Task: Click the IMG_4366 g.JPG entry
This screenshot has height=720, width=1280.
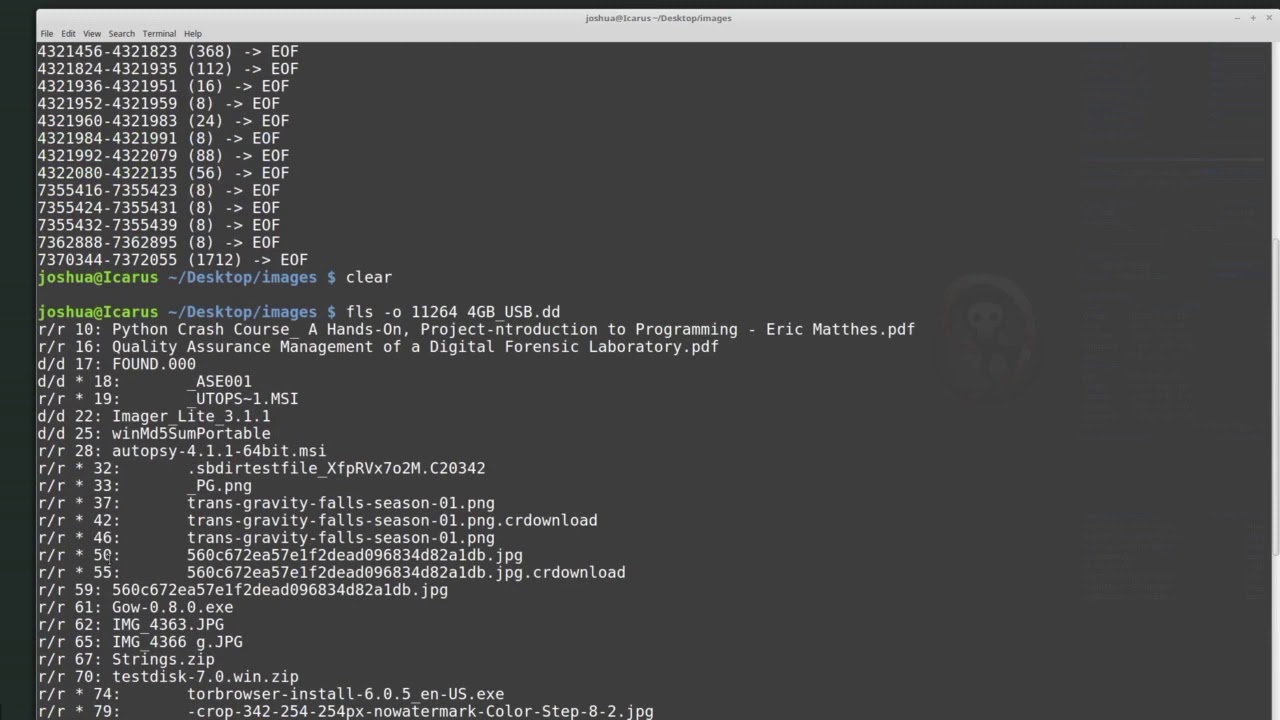Action: coord(140,642)
